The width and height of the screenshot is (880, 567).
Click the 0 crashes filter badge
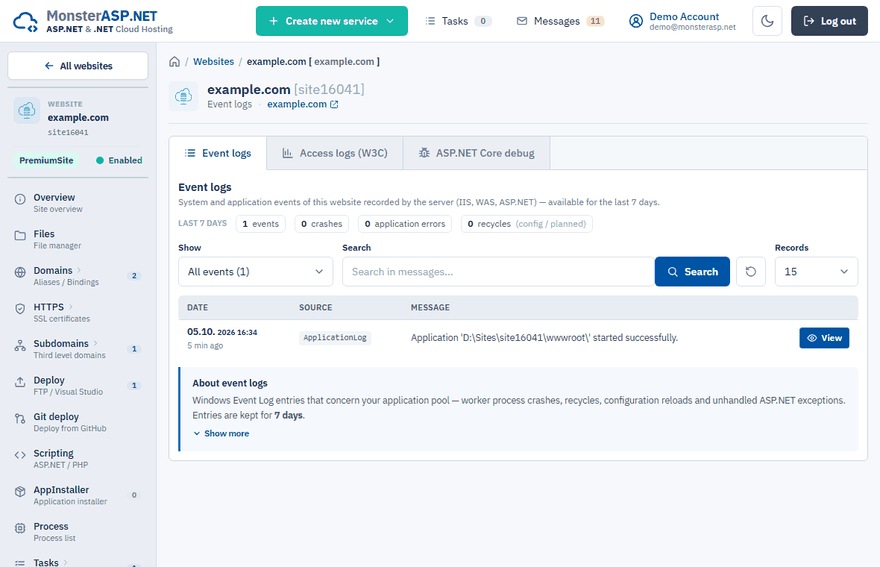[322, 224]
